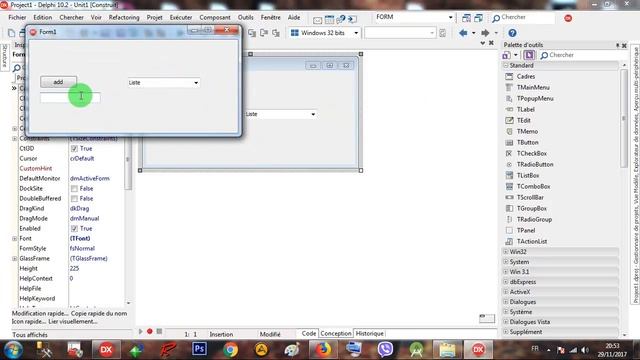Open the Outils menu
The width and height of the screenshot is (640, 360).
(245, 18)
